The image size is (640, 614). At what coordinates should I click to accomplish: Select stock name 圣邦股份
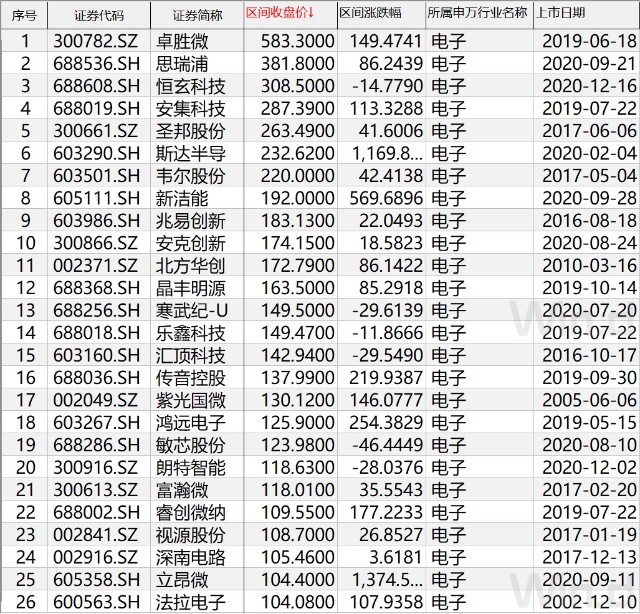(x=191, y=131)
